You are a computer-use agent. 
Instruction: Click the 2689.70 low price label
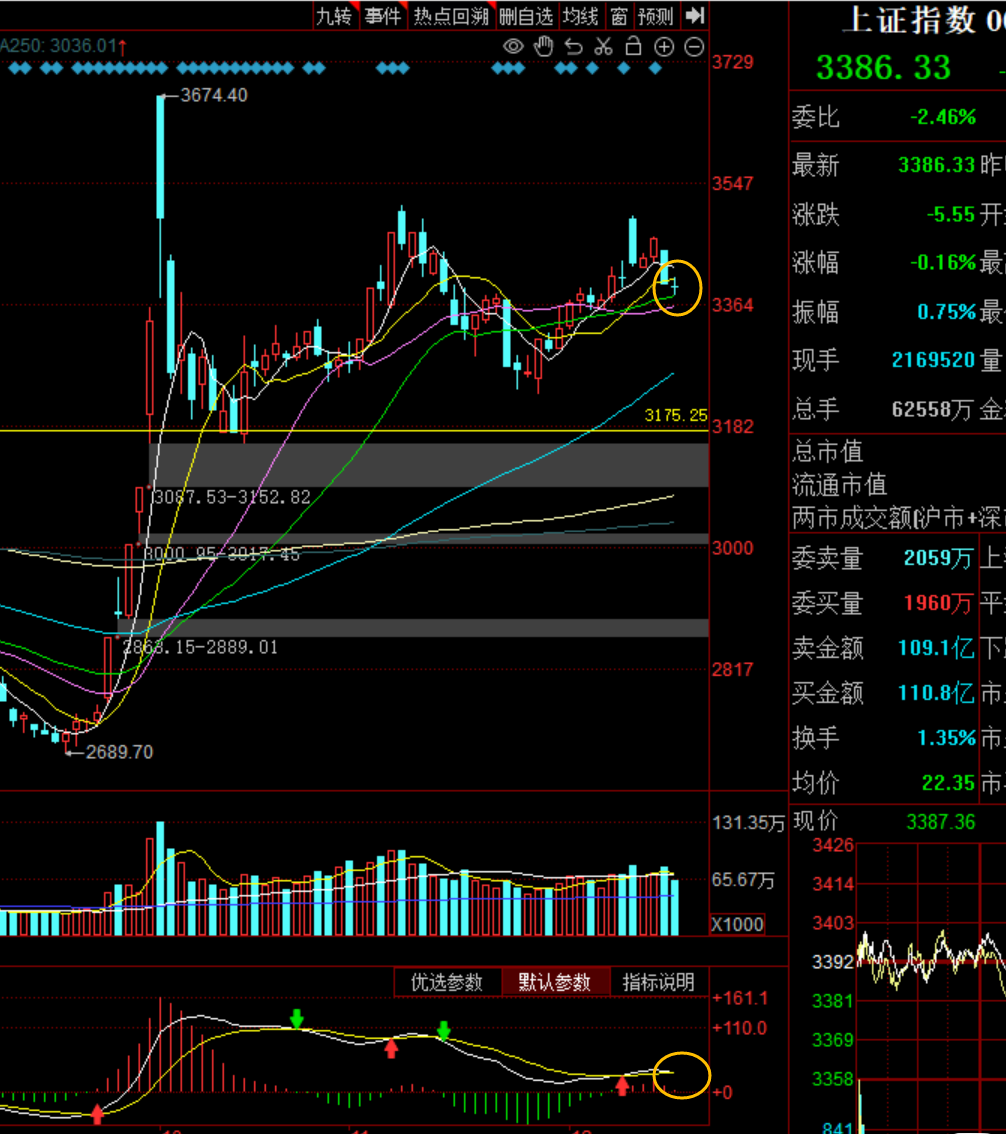click(119, 752)
